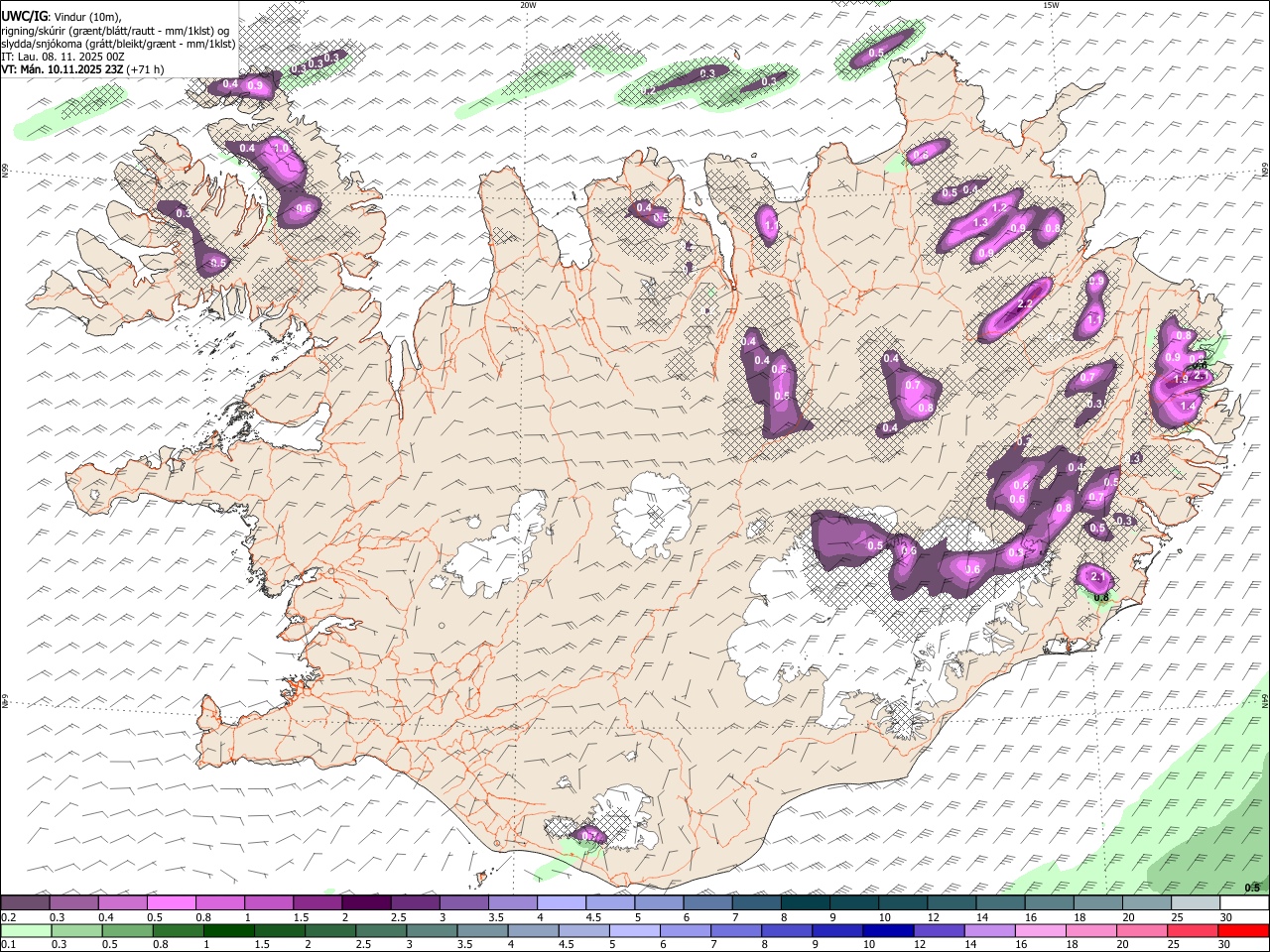The width and height of the screenshot is (1270, 952).
Task: Click the "12" label in the top legend row
Action: [933, 917]
